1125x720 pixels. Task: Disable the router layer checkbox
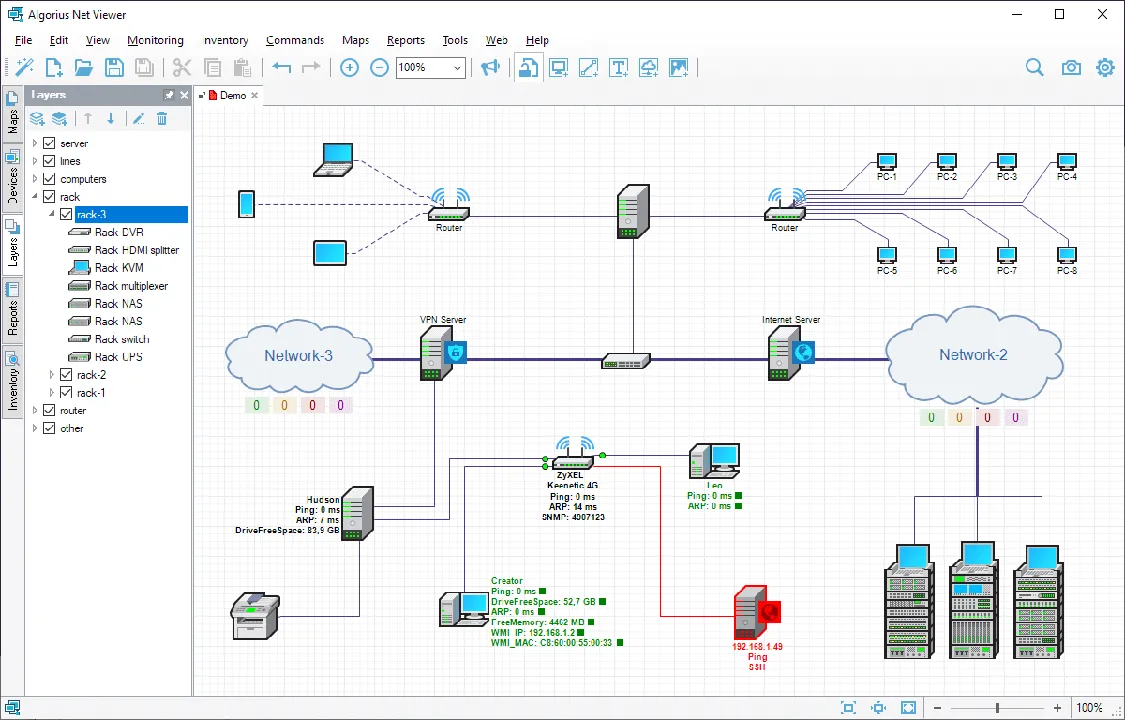[x=50, y=410]
